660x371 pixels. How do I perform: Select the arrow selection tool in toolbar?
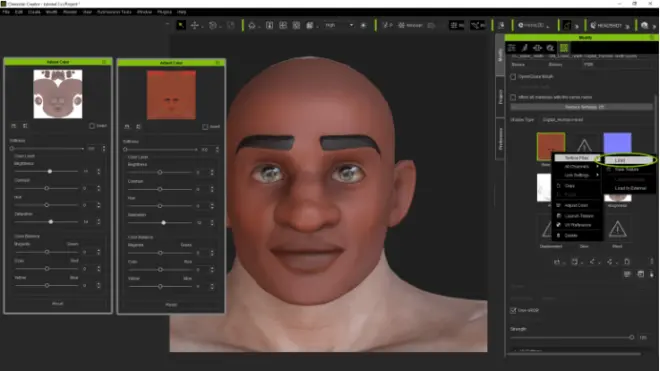[x=181, y=25]
